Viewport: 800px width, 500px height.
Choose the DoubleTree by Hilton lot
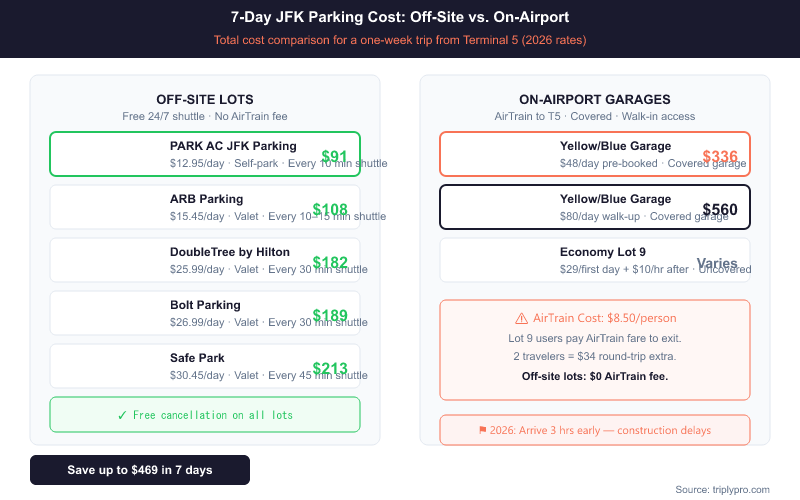click(x=204, y=260)
